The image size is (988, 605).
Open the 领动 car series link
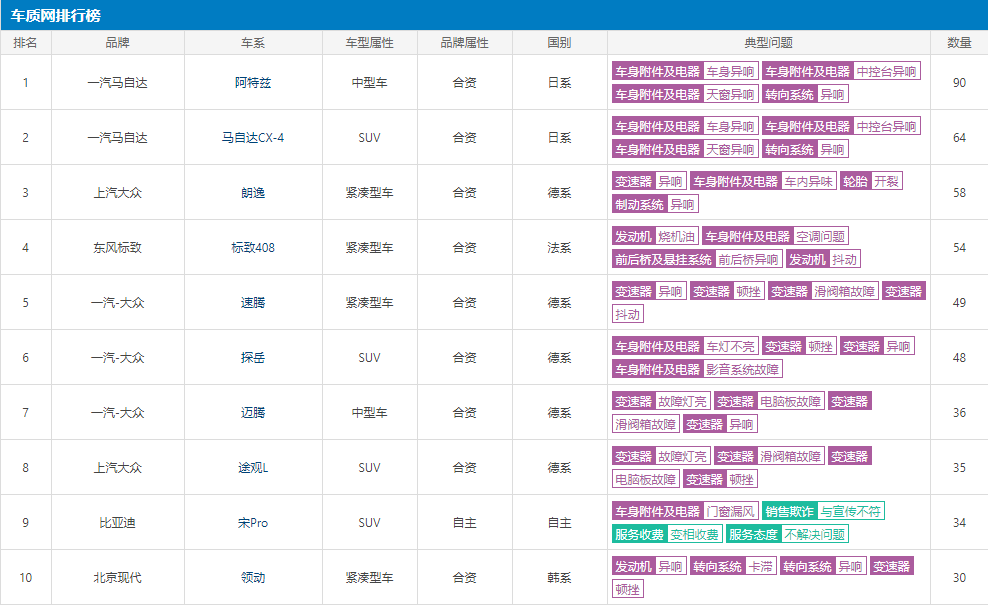253,577
